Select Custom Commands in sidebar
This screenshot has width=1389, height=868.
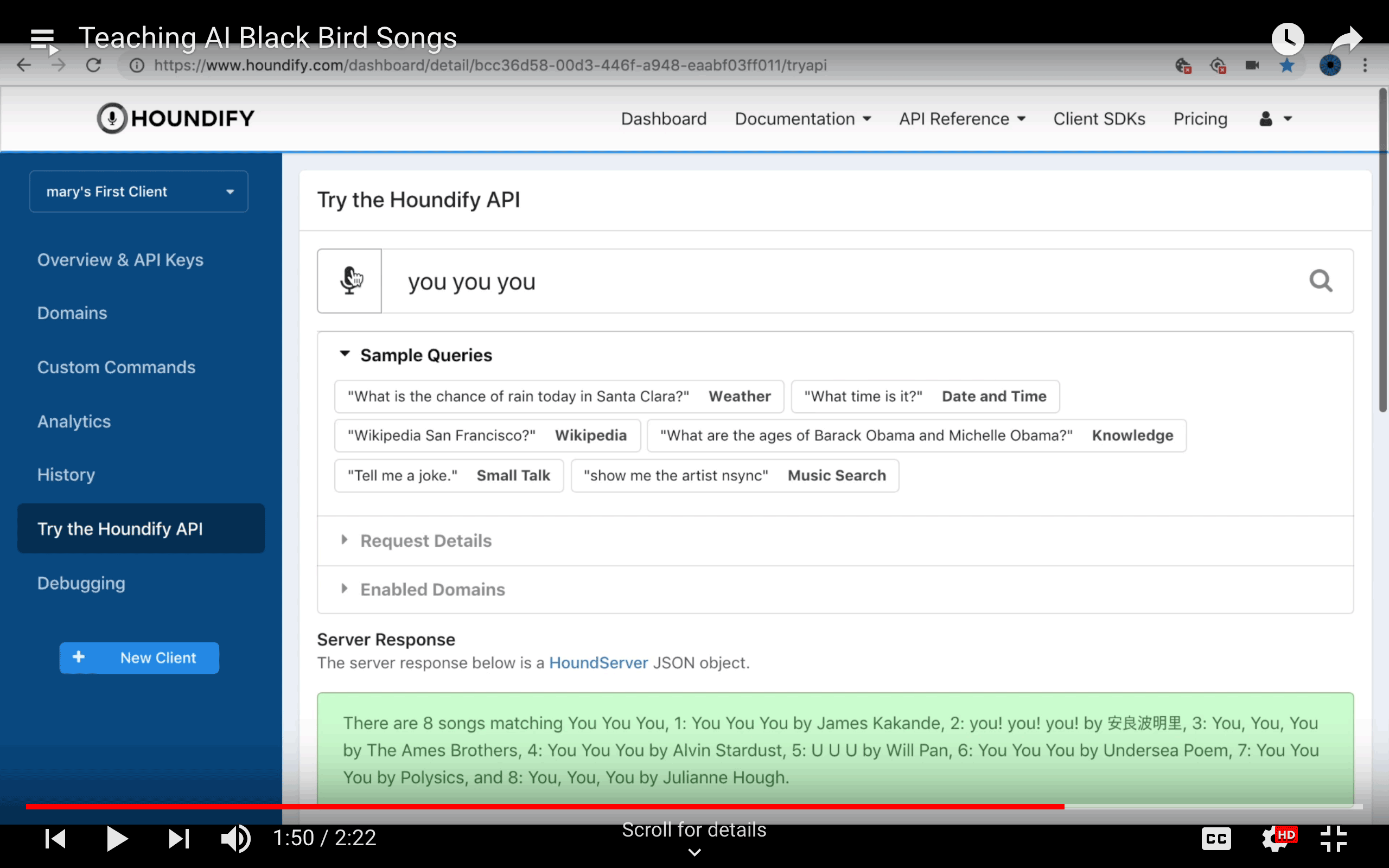[x=116, y=367]
